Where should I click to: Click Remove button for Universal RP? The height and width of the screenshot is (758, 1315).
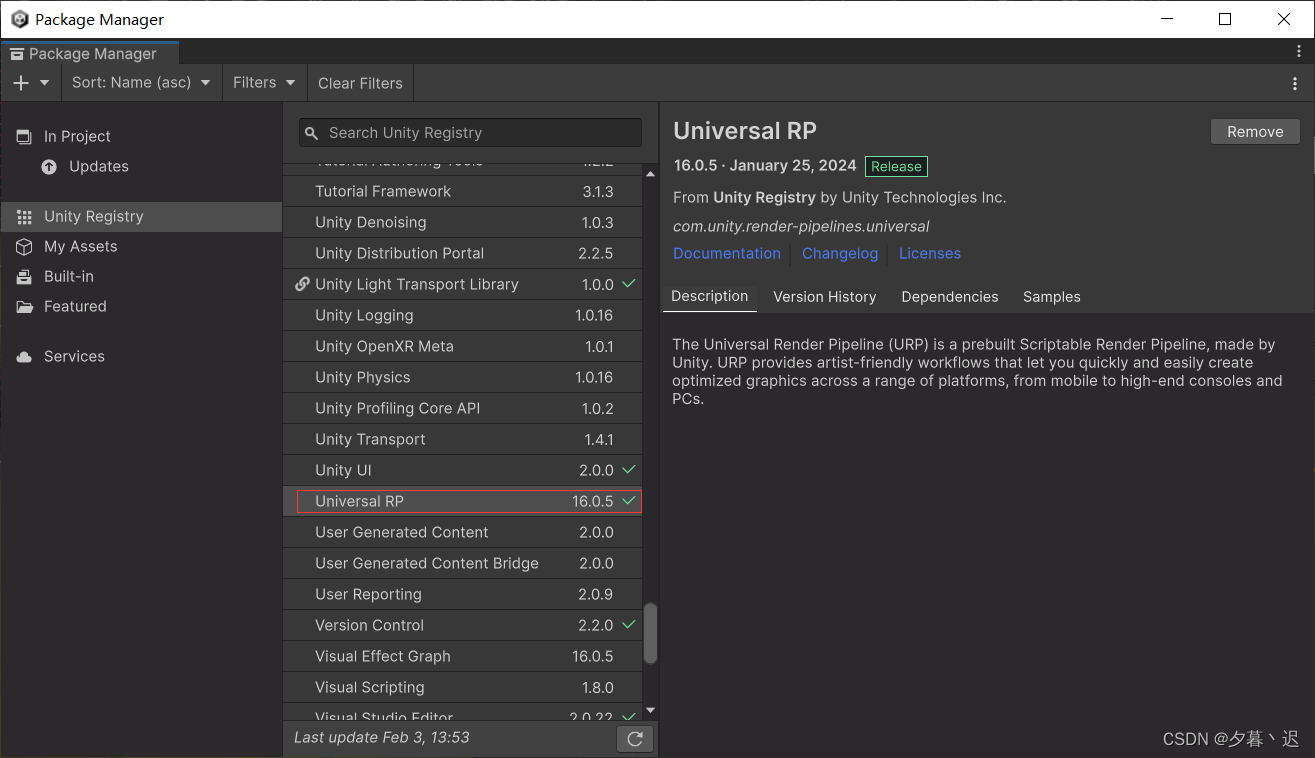tap(1255, 132)
